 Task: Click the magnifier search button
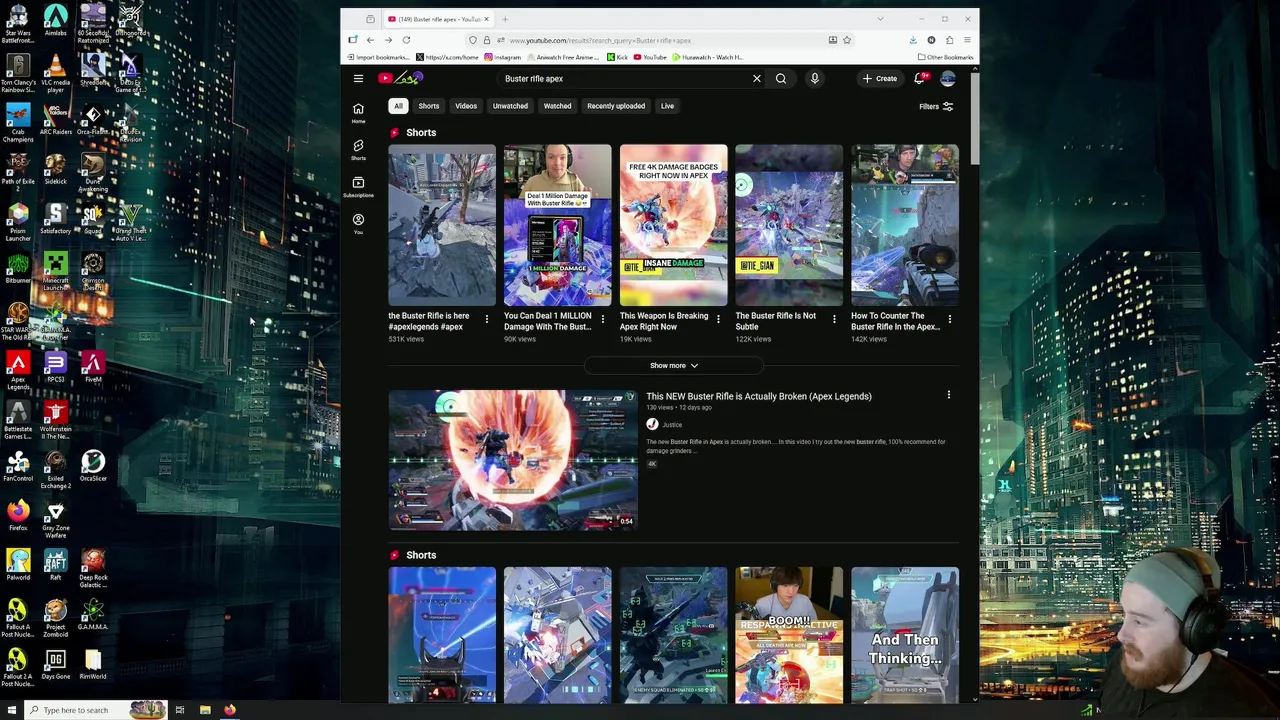click(781, 78)
